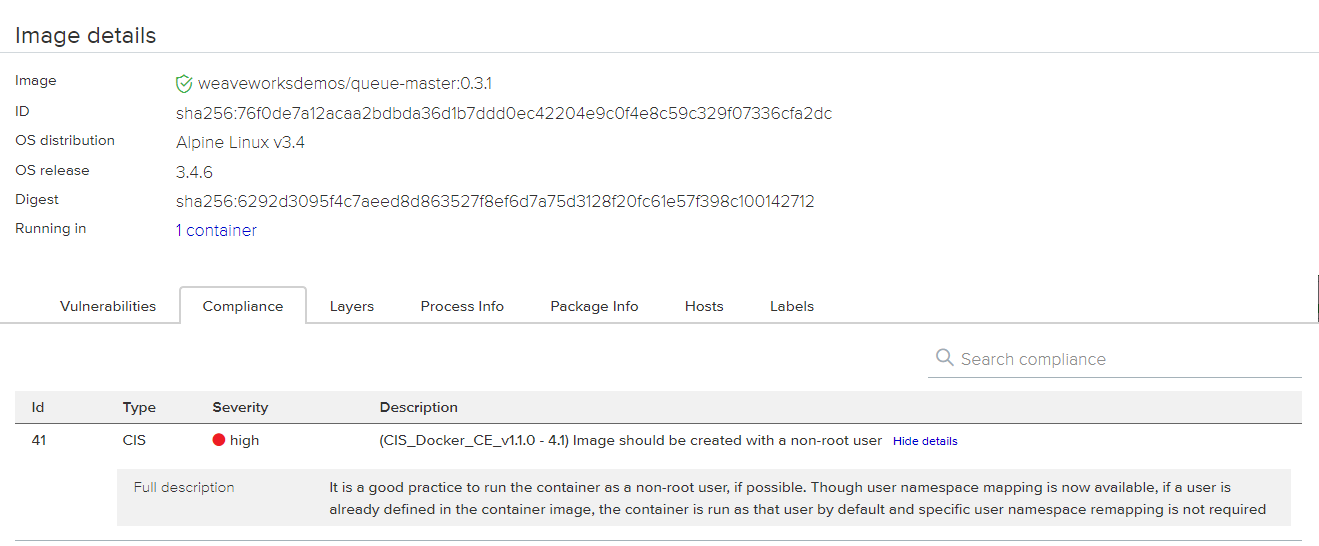Sort by the Severity column header
The height and width of the screenshot is (546, 1319).
(x=240, y=407)
